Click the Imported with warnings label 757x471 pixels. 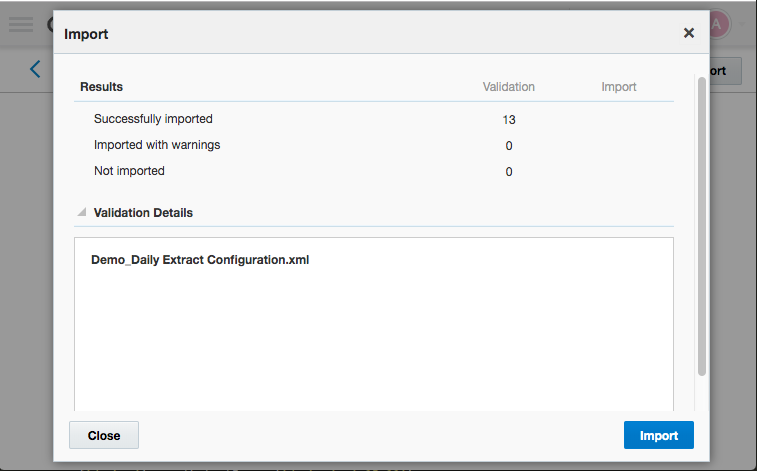(x=157, y=145)
